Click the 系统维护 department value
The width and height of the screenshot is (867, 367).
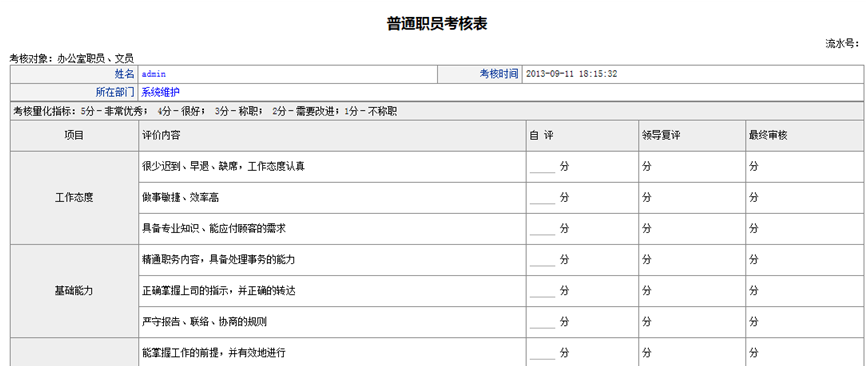point(160,92)
